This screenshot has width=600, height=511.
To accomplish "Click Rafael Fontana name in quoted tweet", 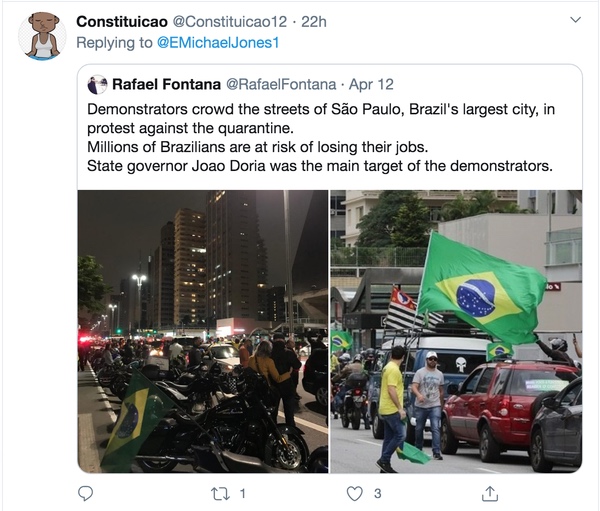I will (x=166, y=84).
